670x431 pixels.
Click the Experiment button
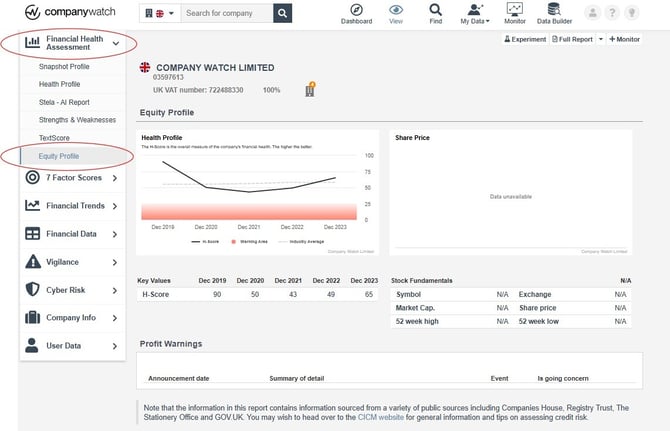click(525, 39)
